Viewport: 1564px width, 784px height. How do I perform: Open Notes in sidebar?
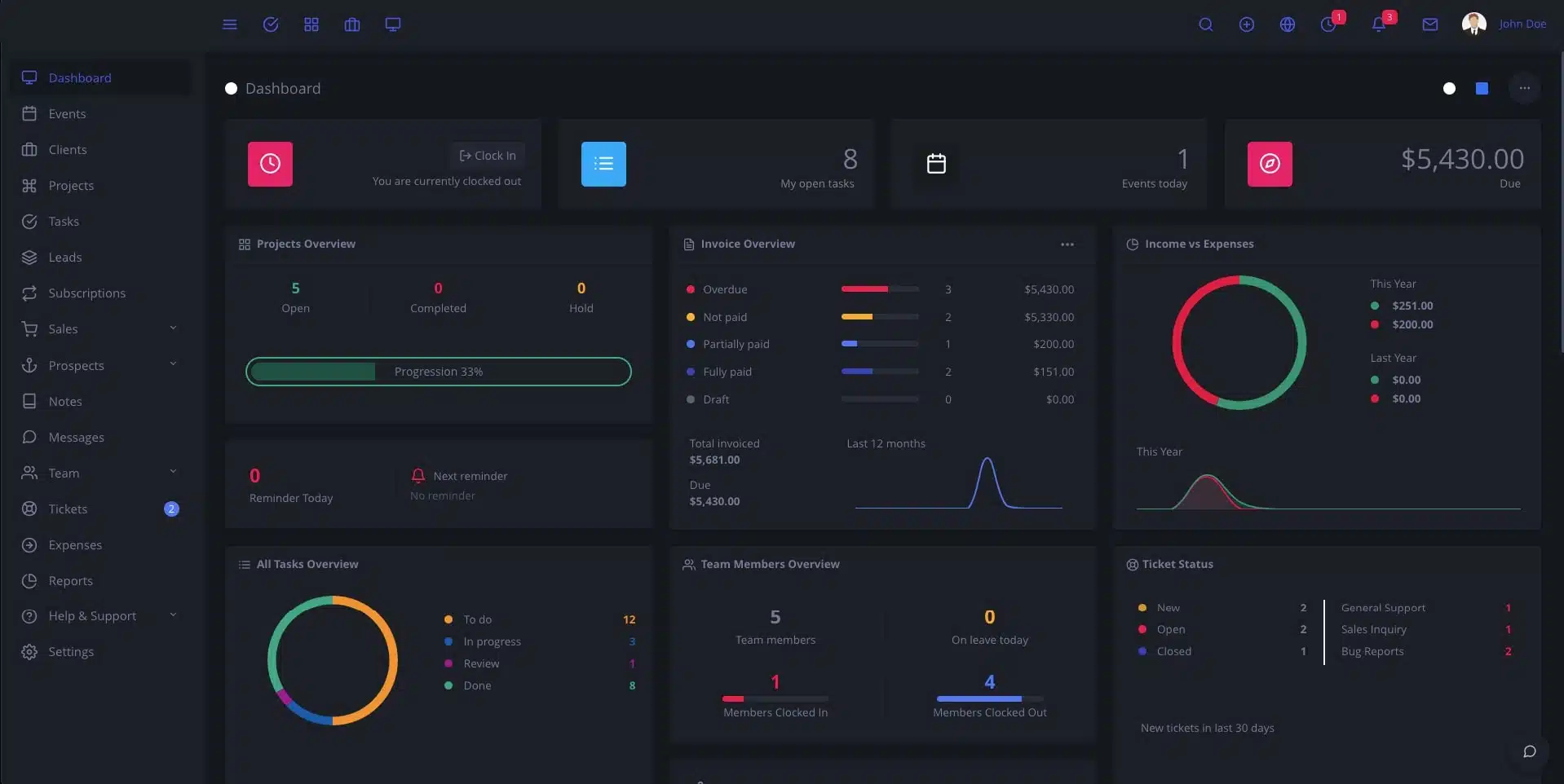click(101, 401)
